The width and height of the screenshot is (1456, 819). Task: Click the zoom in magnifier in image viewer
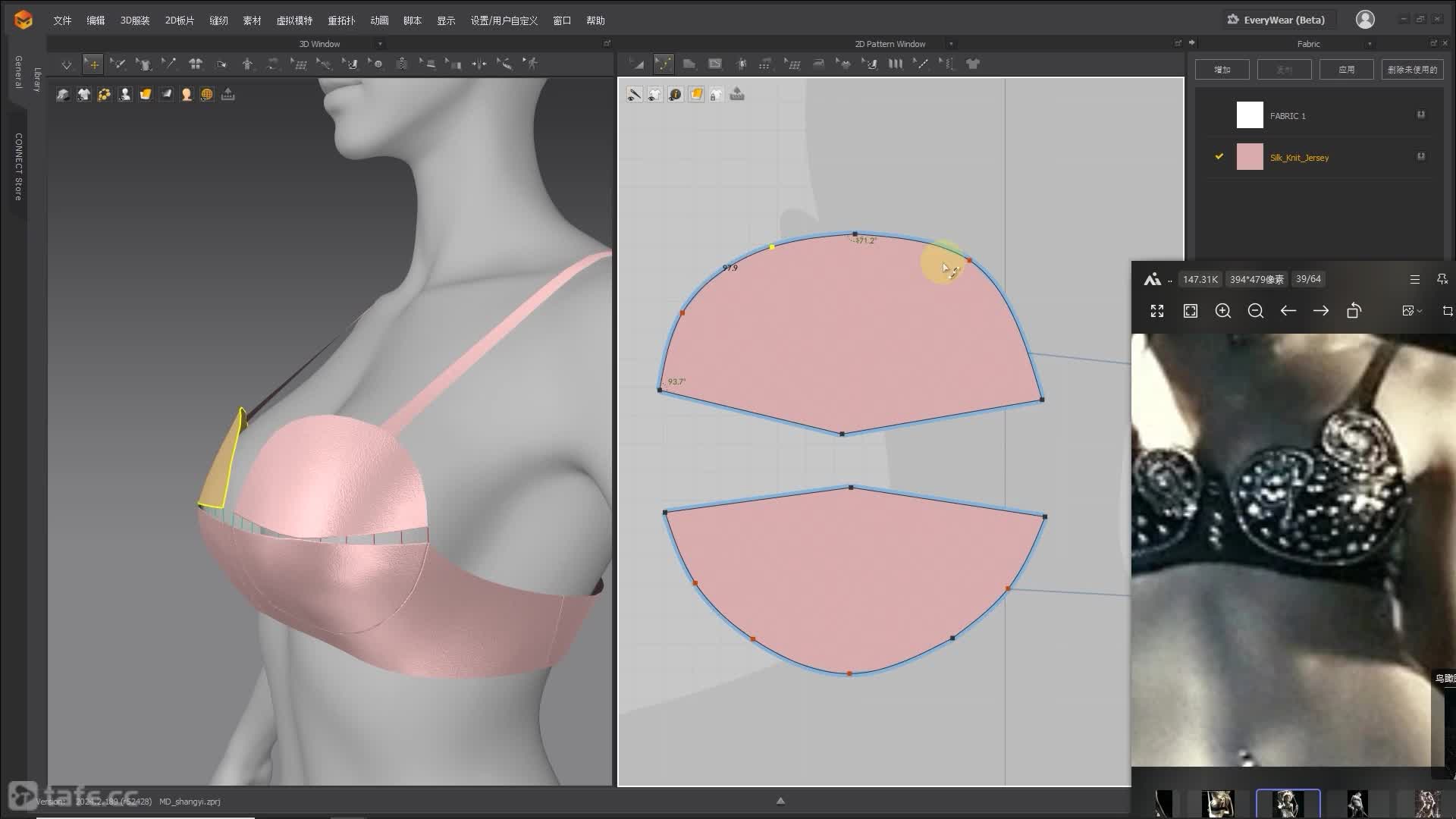tap(1222, 311)
